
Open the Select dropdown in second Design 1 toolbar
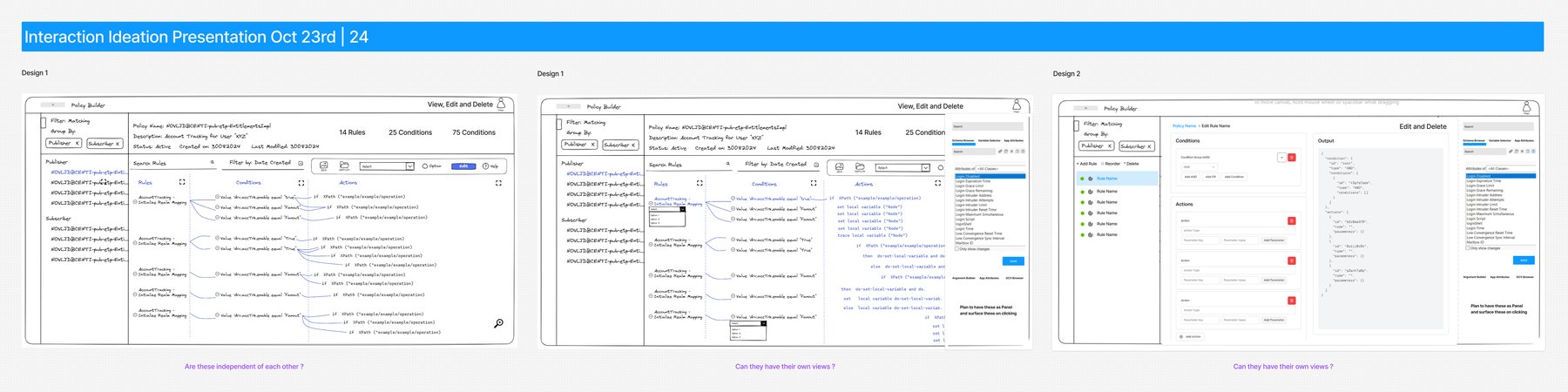tap(902, 167)
